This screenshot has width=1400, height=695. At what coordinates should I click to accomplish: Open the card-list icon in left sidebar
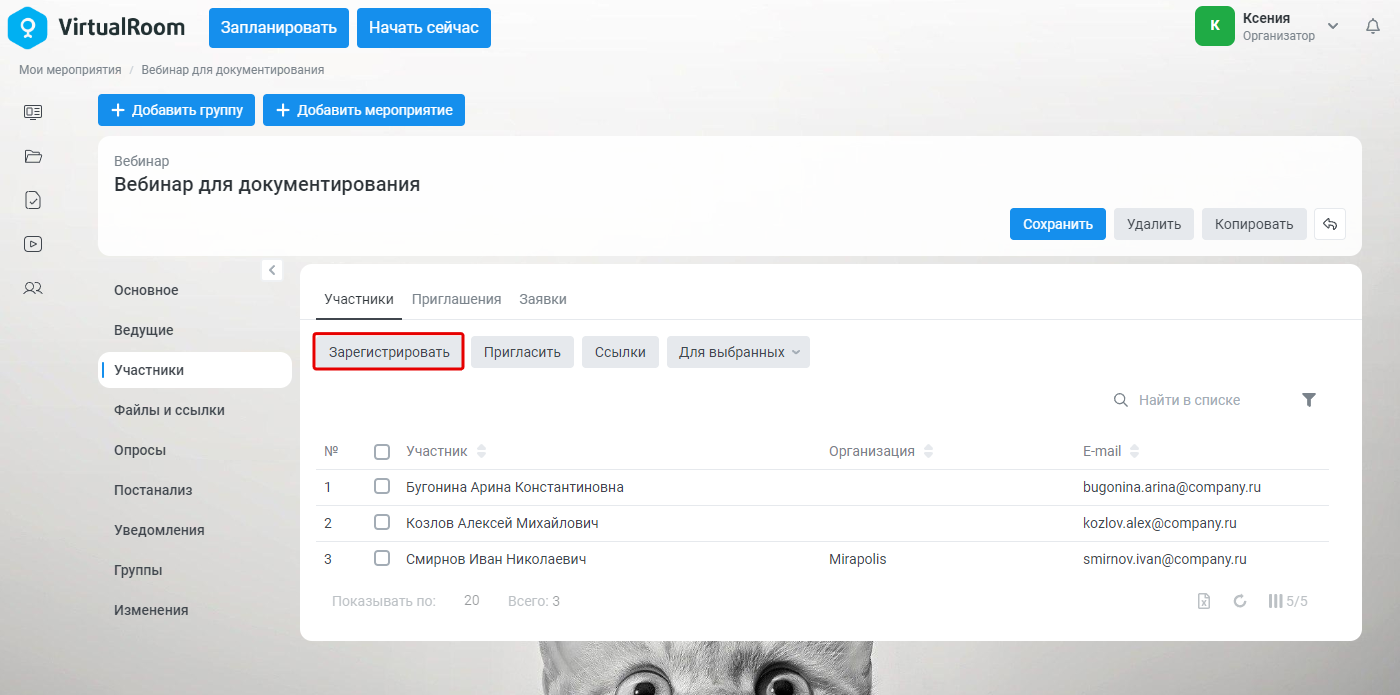33,112
